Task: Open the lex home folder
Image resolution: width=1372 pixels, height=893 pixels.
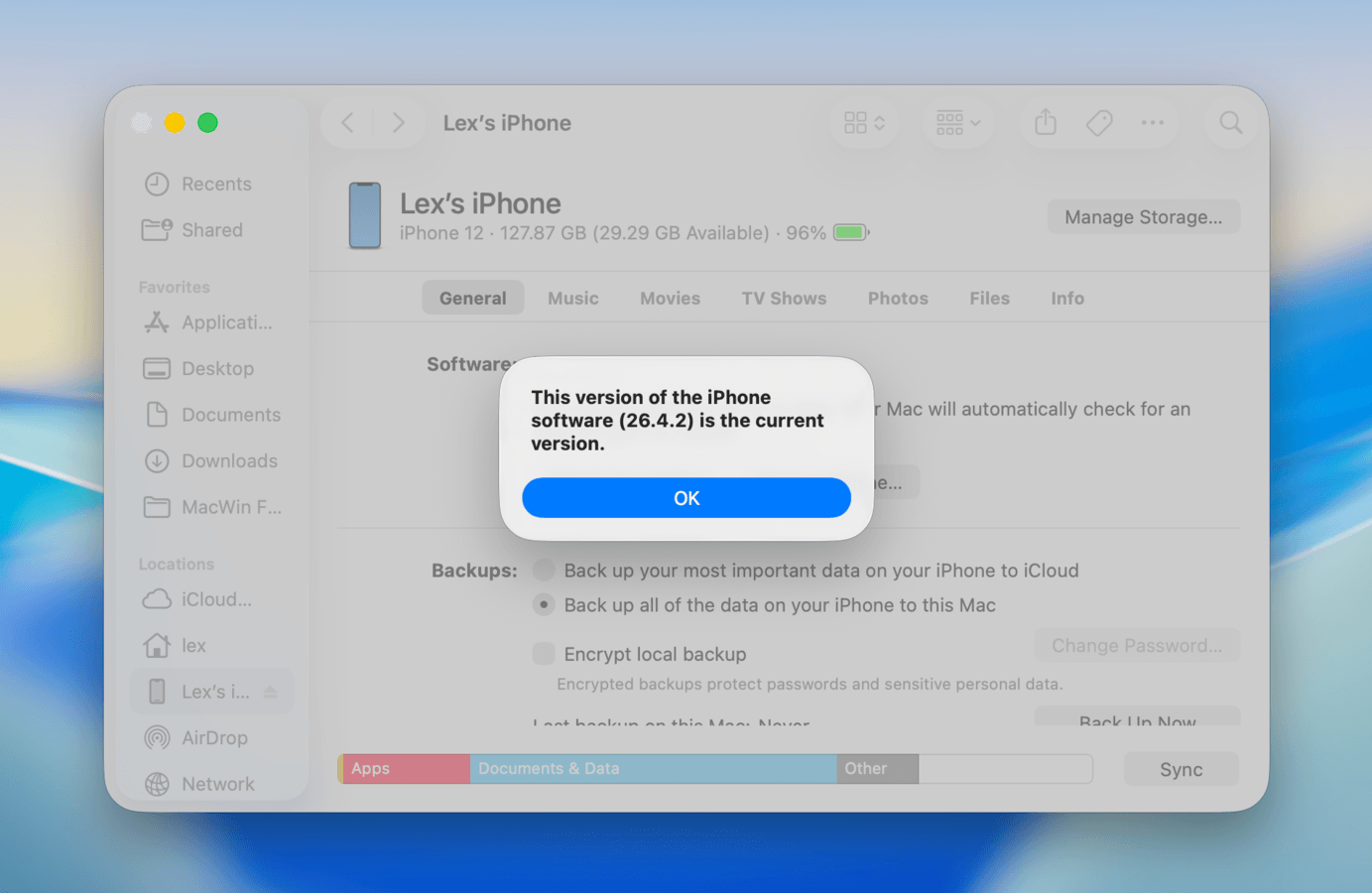Action: 176,646
